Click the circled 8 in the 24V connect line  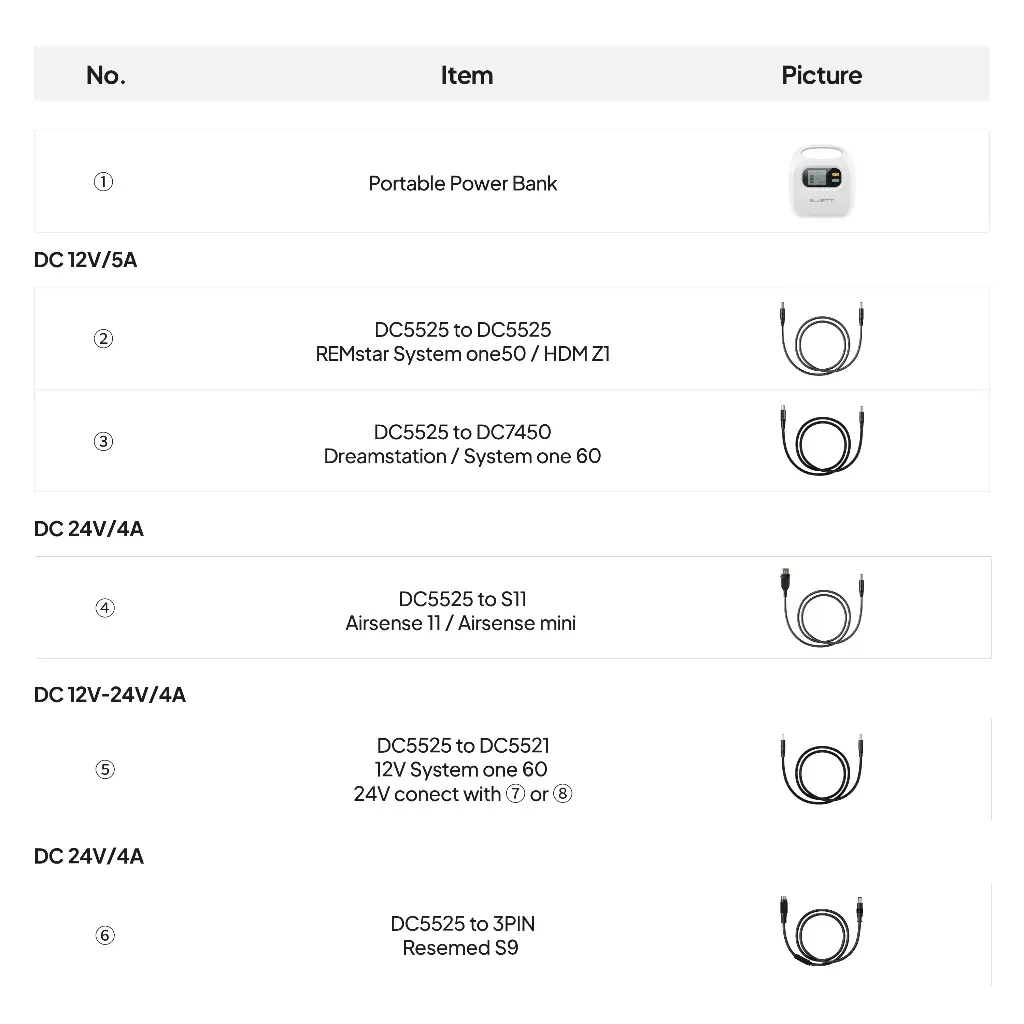tap(563, 795)
